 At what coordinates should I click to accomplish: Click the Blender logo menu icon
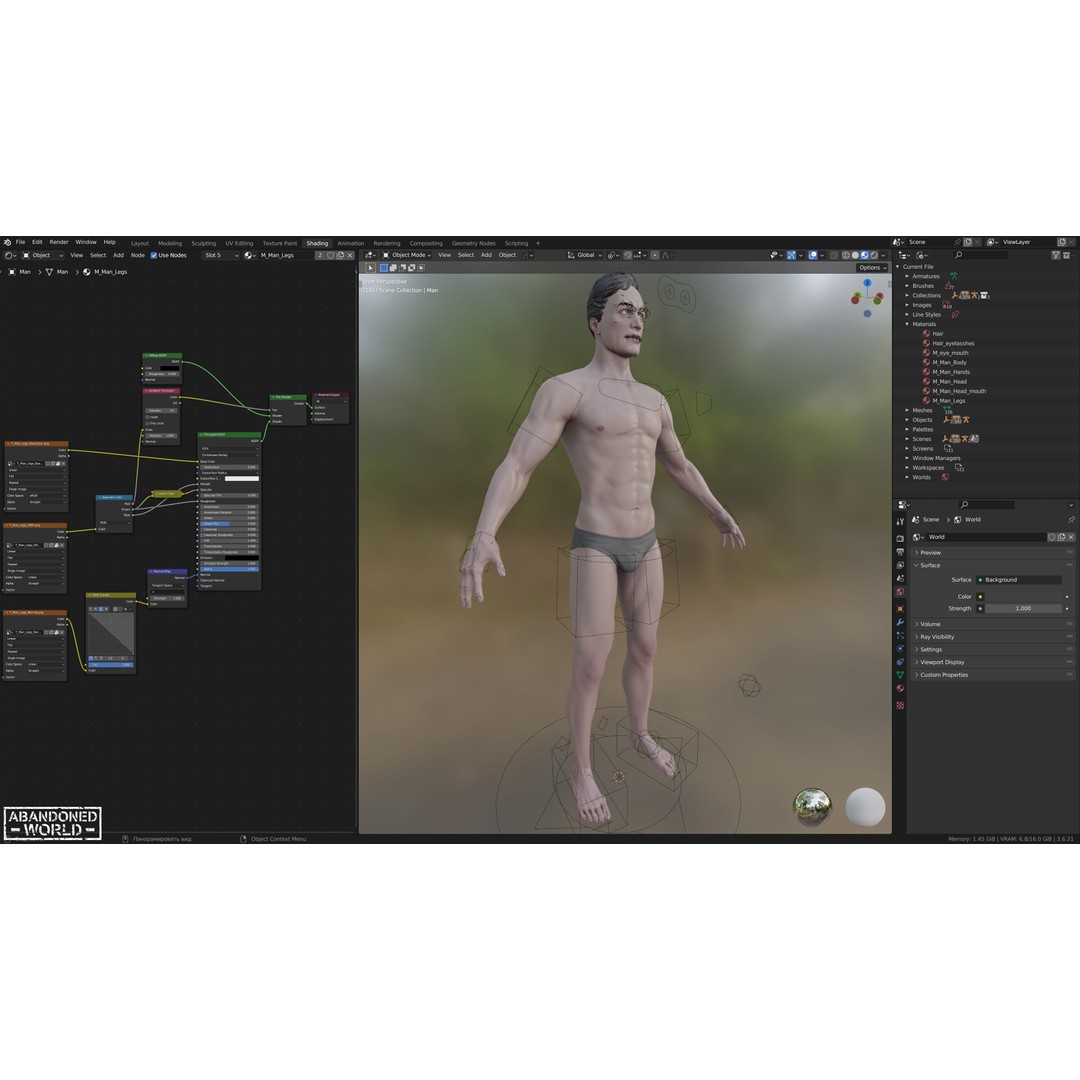(x=8, y=242)
